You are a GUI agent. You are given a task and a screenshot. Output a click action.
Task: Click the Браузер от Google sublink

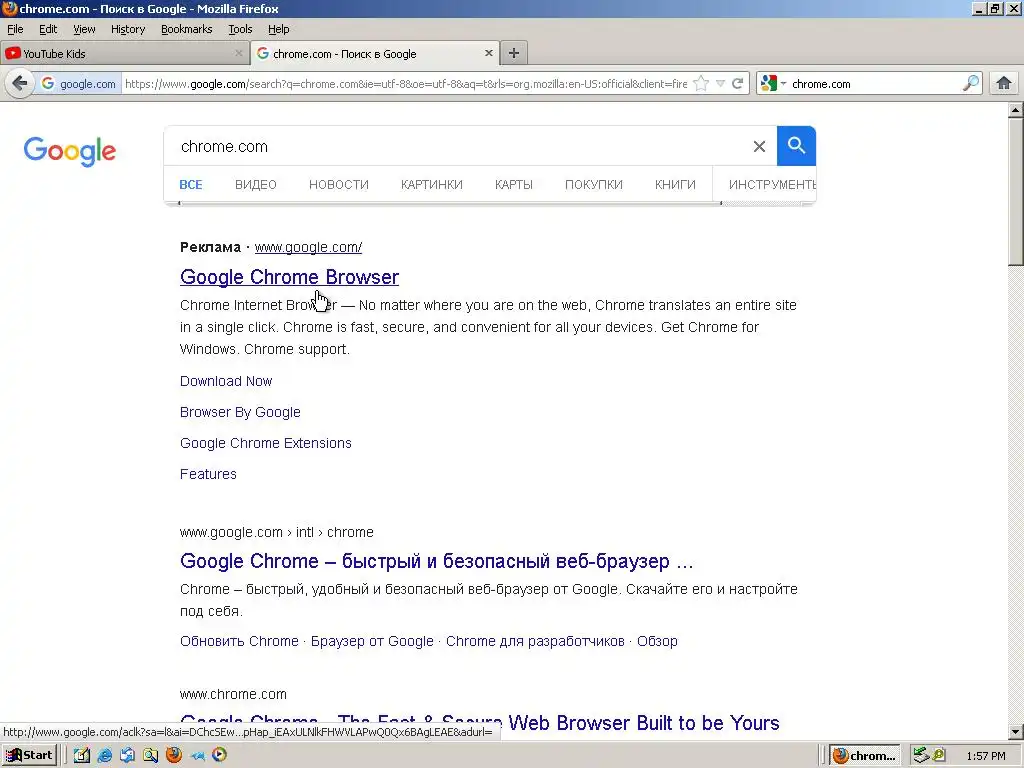372,641
